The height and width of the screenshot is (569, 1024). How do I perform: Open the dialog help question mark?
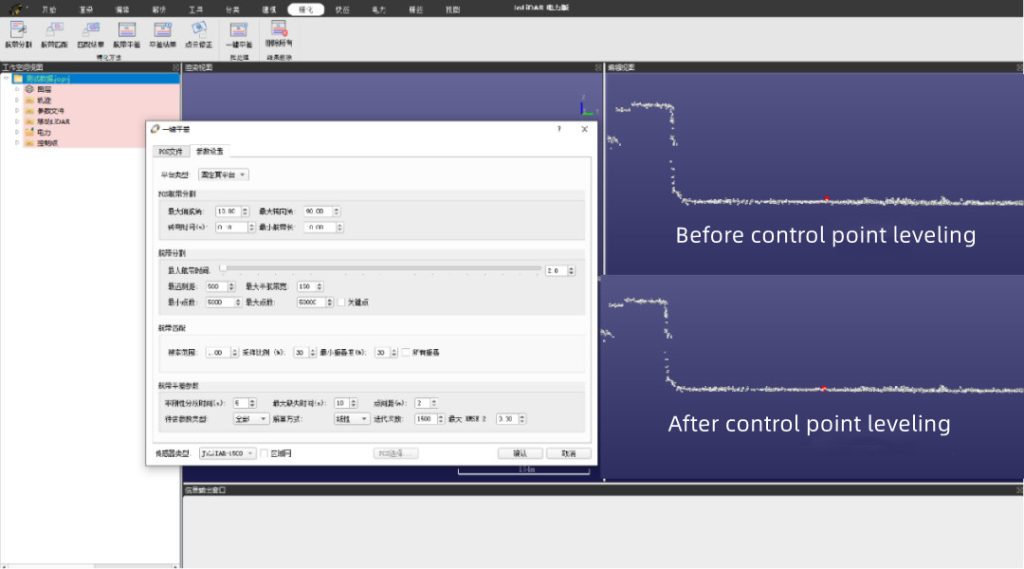tap(559, 129)
